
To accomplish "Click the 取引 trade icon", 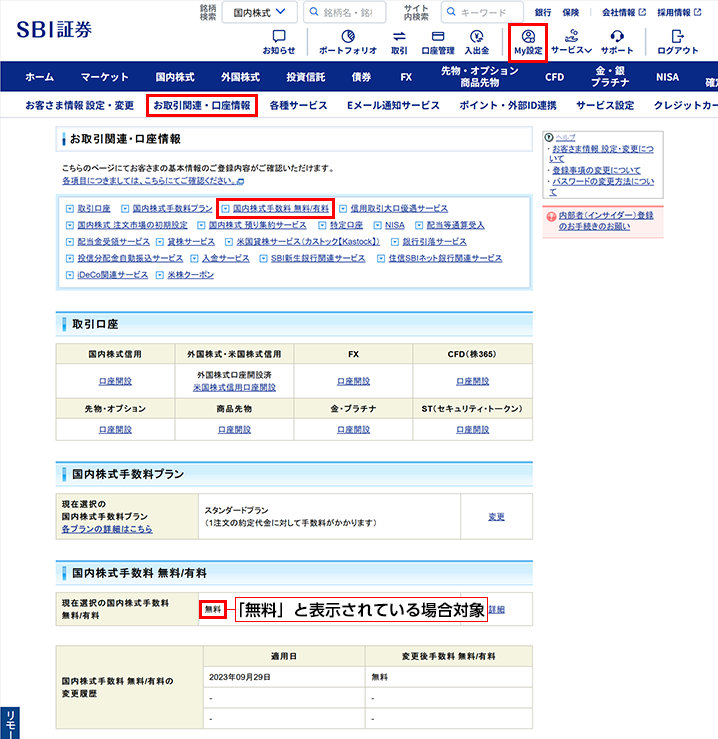I will tap(399, 42).
